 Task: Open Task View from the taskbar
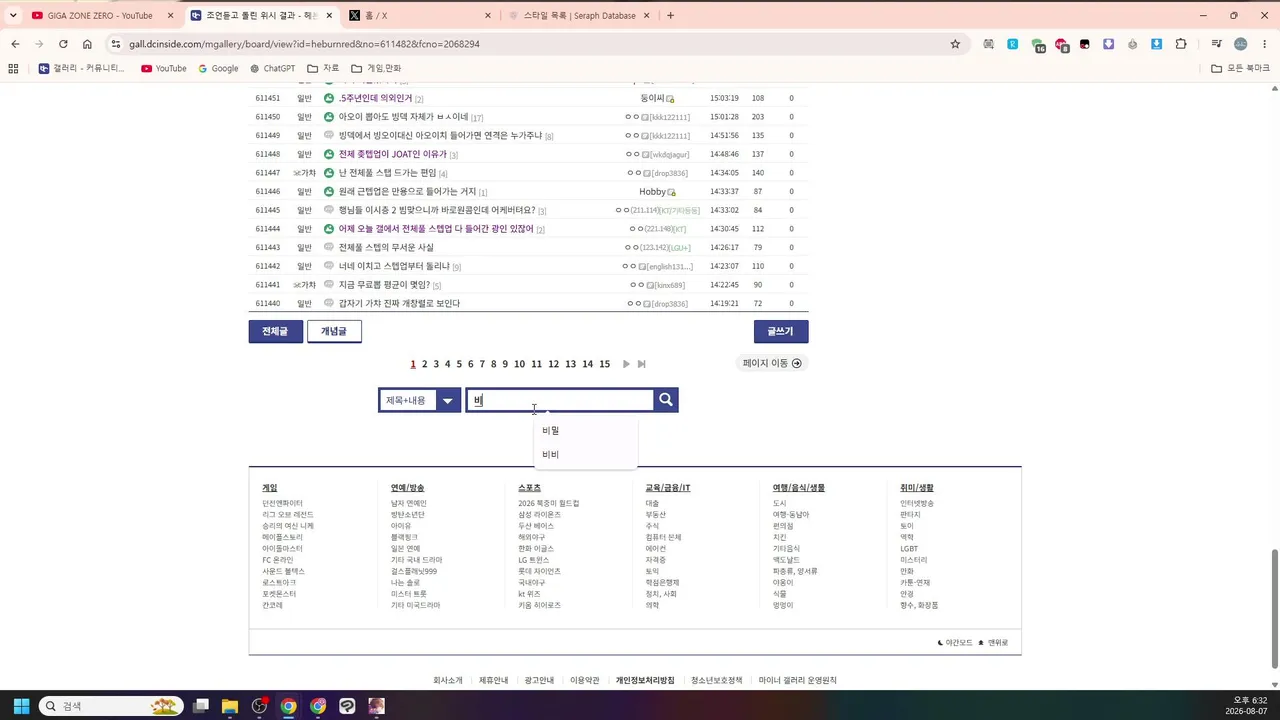201,706
